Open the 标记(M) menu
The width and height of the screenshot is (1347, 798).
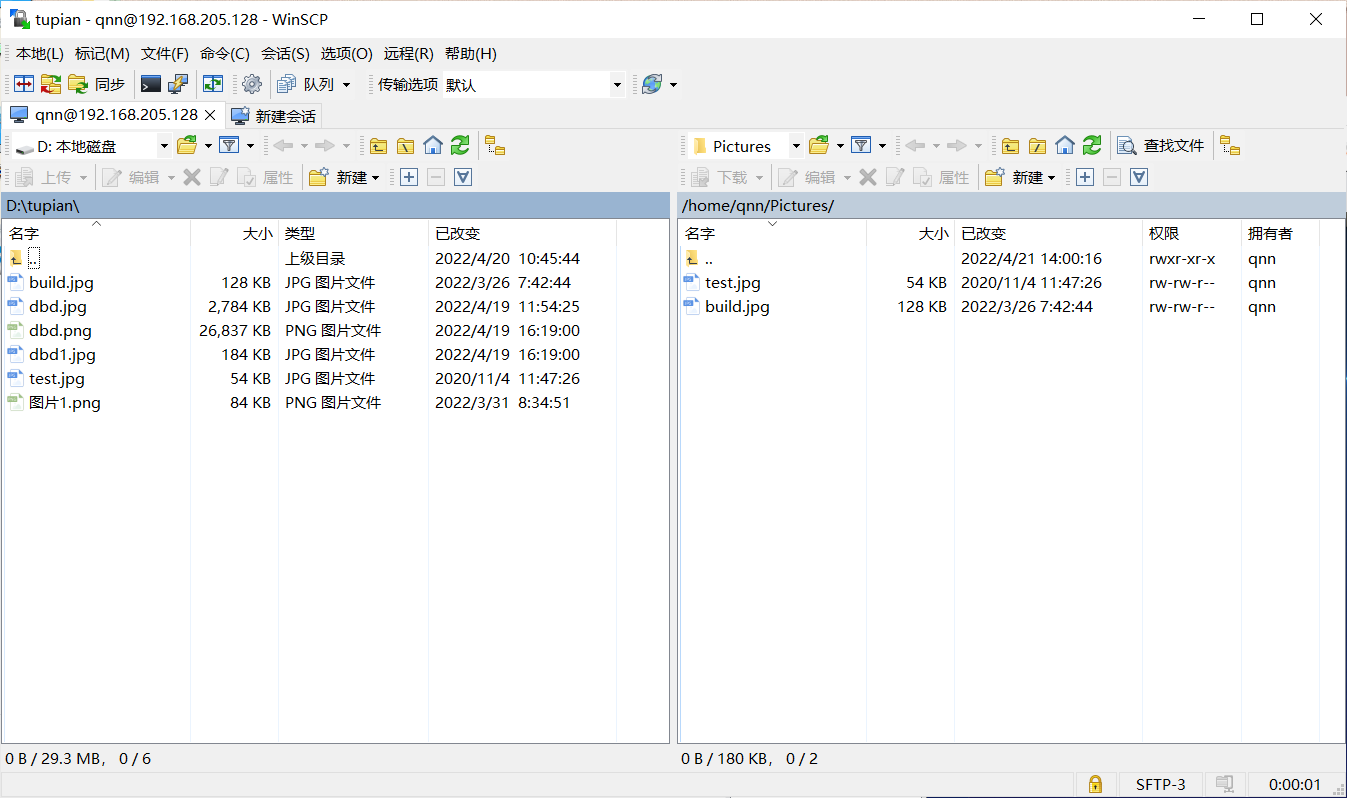(102, 54)
